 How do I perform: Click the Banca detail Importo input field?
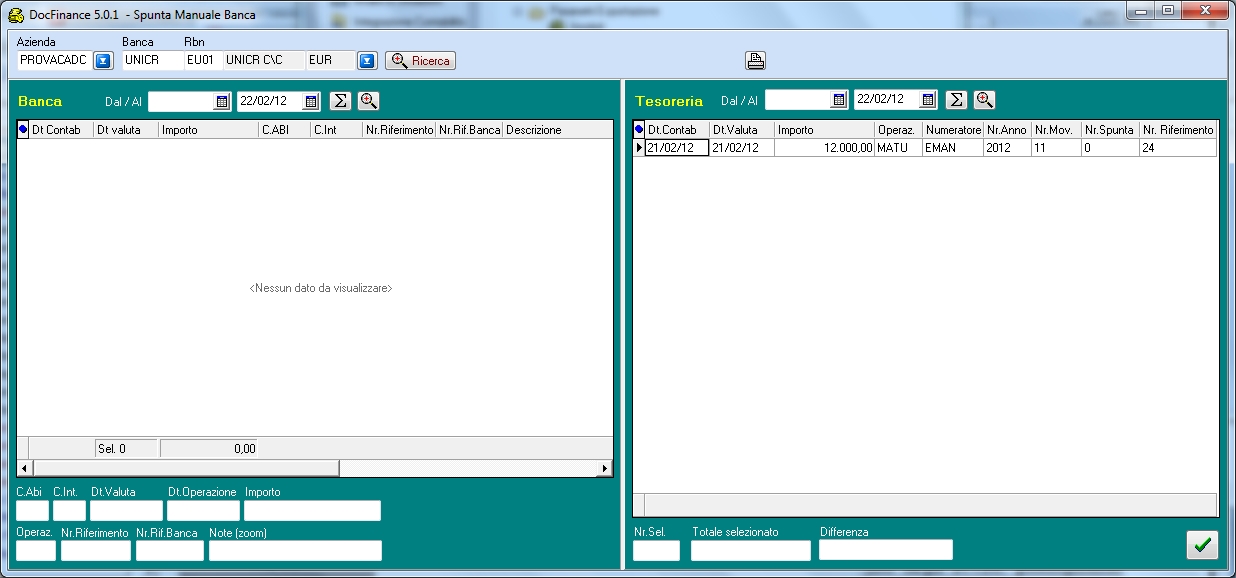[312, 510]
